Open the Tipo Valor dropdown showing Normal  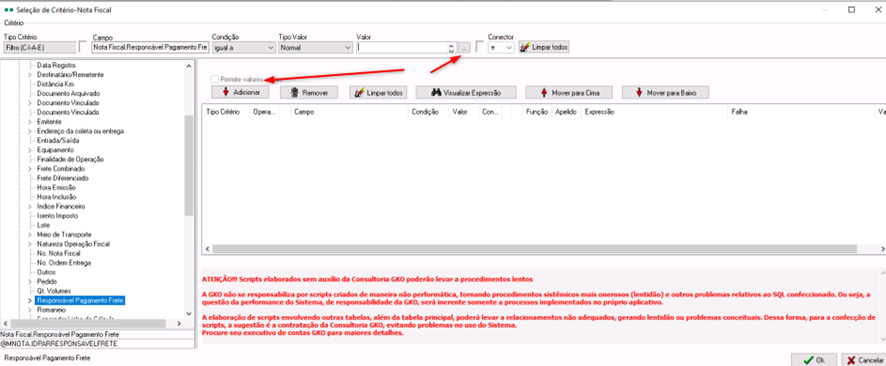(x=316, y=48)
